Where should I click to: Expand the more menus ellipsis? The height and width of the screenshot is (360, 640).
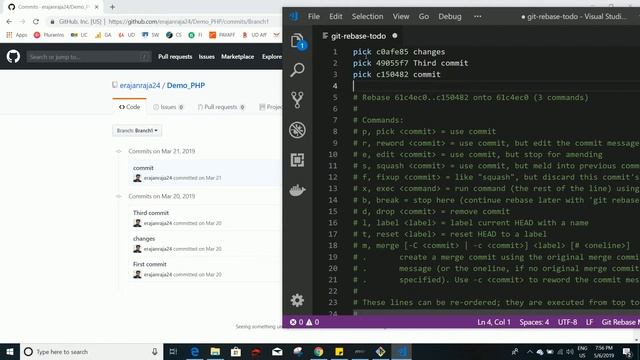click(x=478, y=16)
